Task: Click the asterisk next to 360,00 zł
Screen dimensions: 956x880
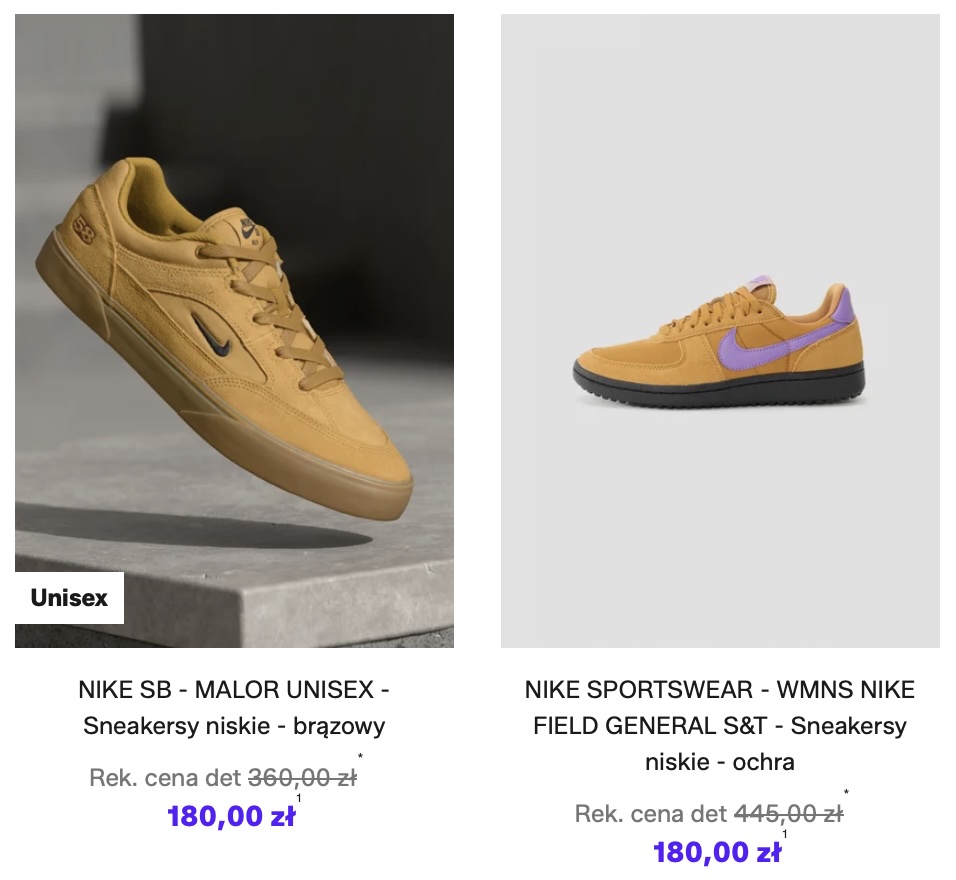Action: (x=360, y=758)
